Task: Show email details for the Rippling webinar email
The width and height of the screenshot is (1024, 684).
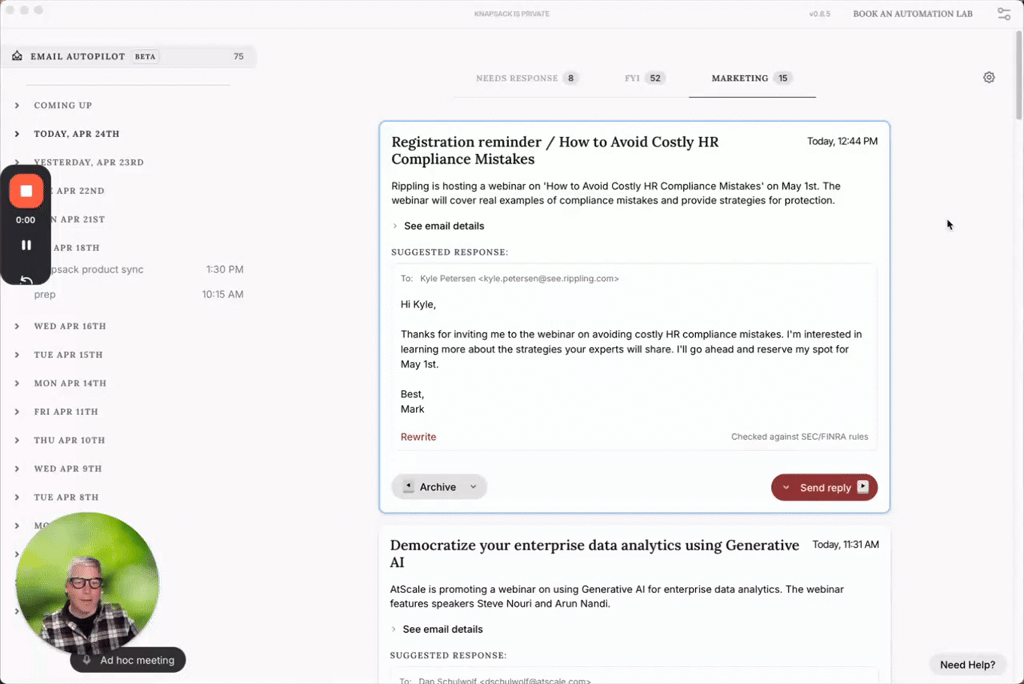Action: 438,226
